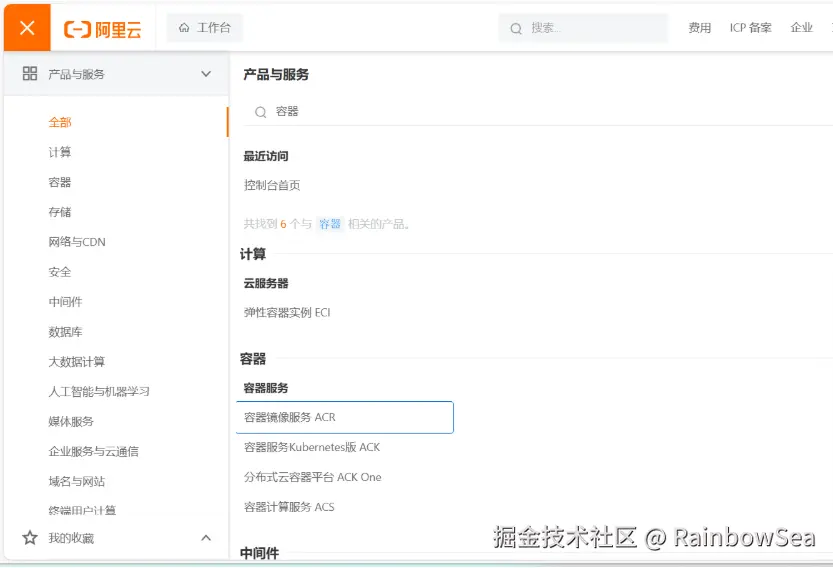833x568 pixels.
Task: Select the 大数据计算 category
Action: pyautogui.click(x=76, y=361)
